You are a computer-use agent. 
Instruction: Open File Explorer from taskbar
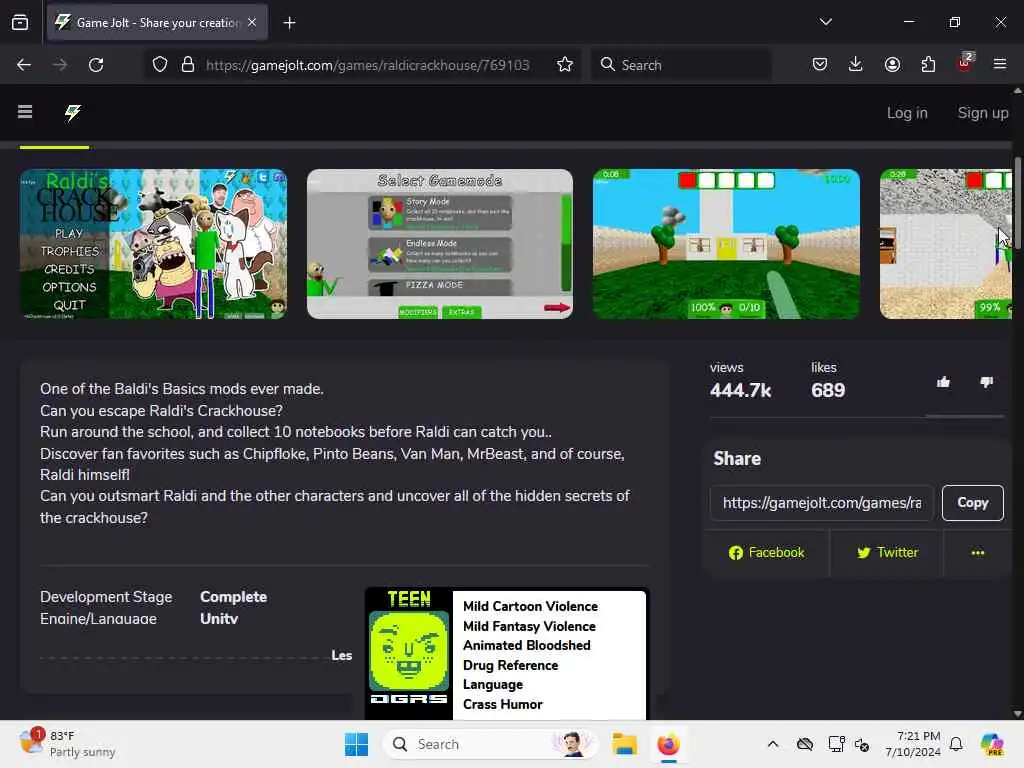(624, 744)
